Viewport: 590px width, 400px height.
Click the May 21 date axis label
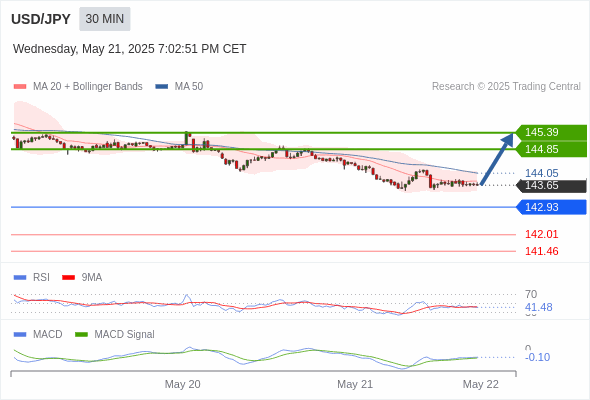point(355,384)
